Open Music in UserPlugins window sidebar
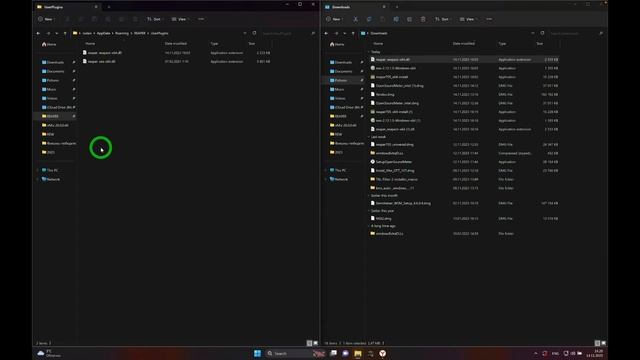Image resolution: width=640 pixels, height=360 pixels. [x=51, y=89]
